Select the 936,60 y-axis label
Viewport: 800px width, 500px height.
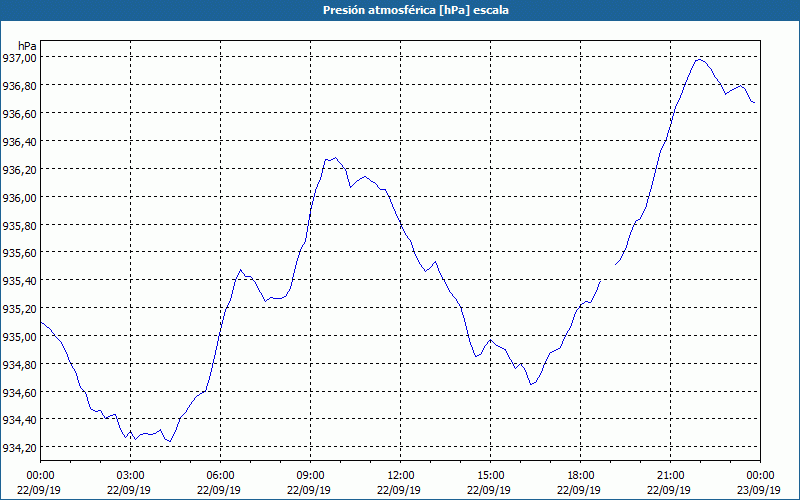click(x=20, y=113)
